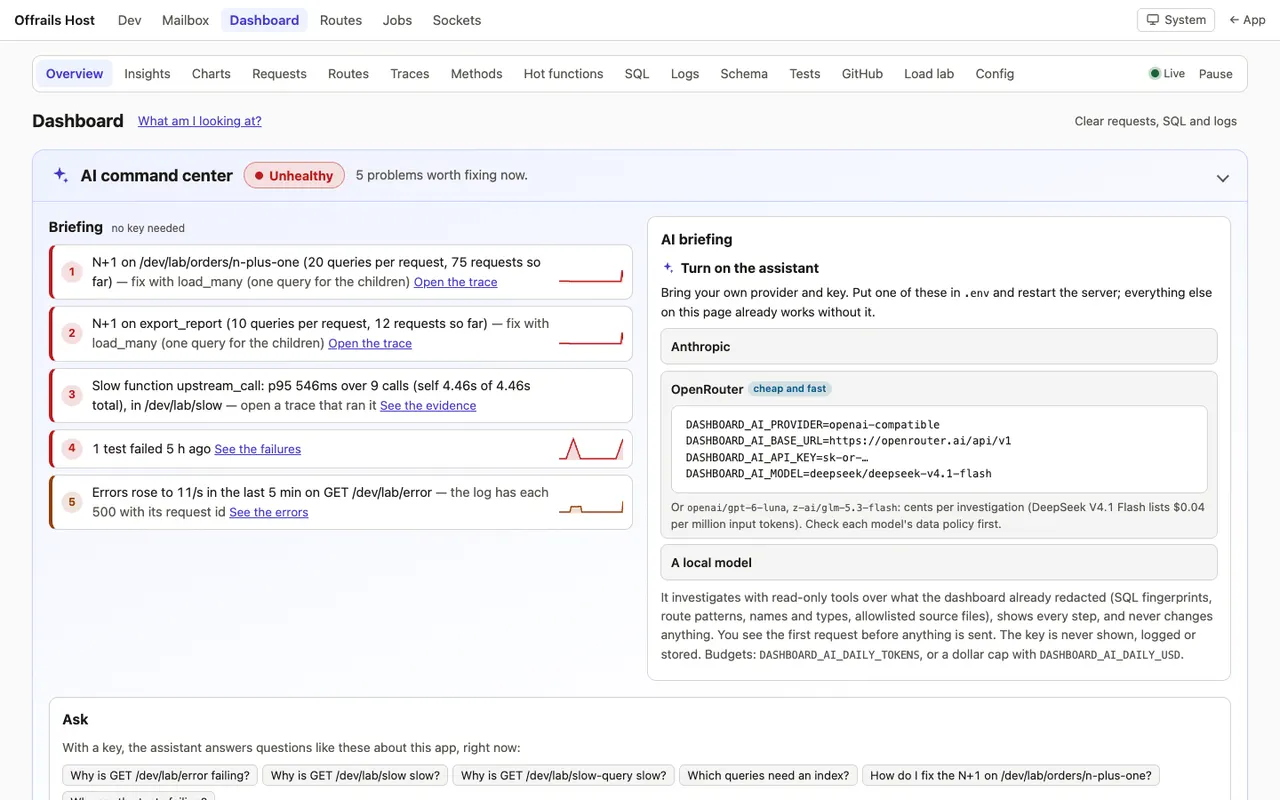Expand the A local model section
Viewport: 1280px width, 800px height.
(939, 563)
